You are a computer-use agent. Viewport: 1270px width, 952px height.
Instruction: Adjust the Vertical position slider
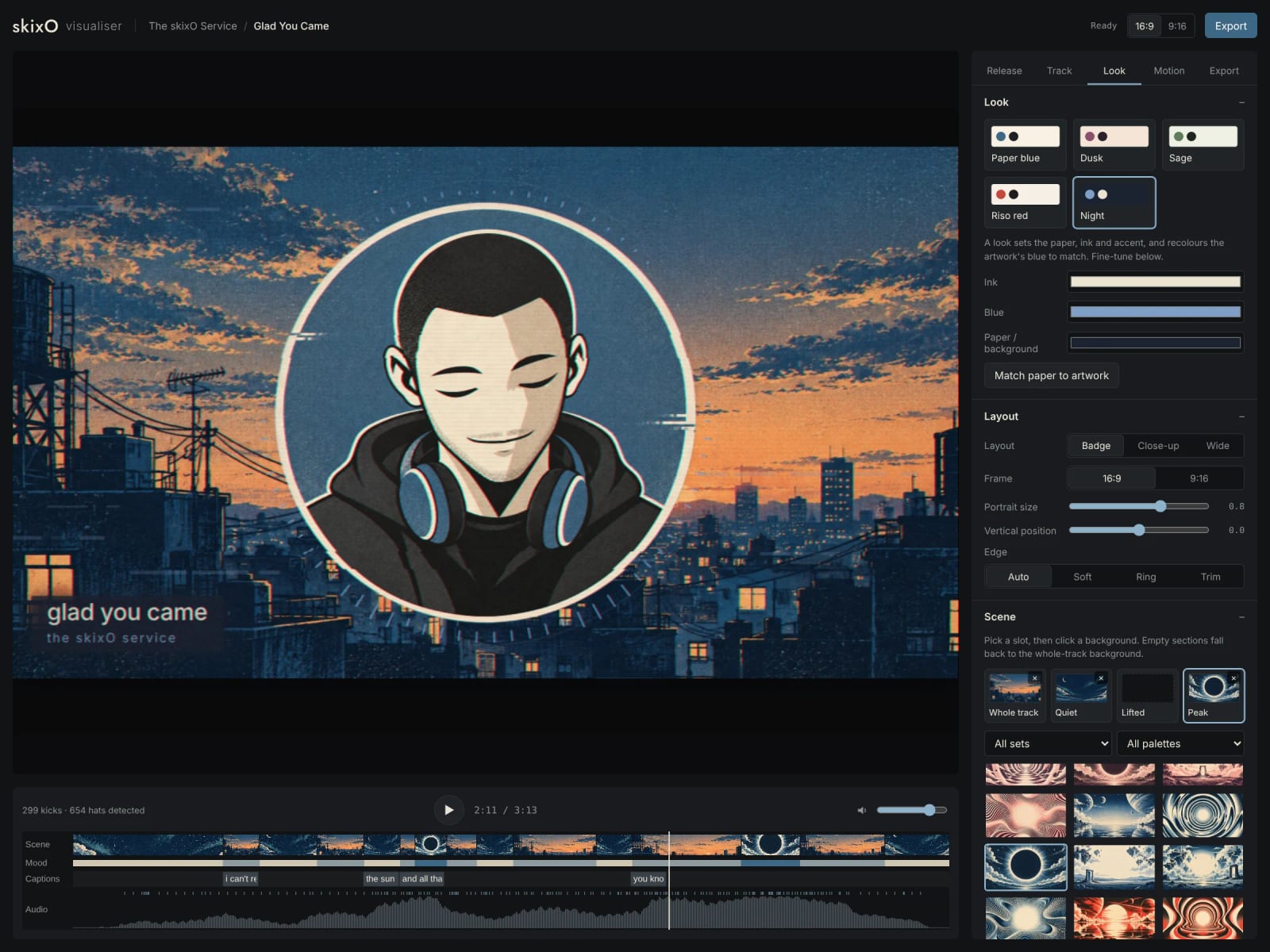click(1138, 530)
